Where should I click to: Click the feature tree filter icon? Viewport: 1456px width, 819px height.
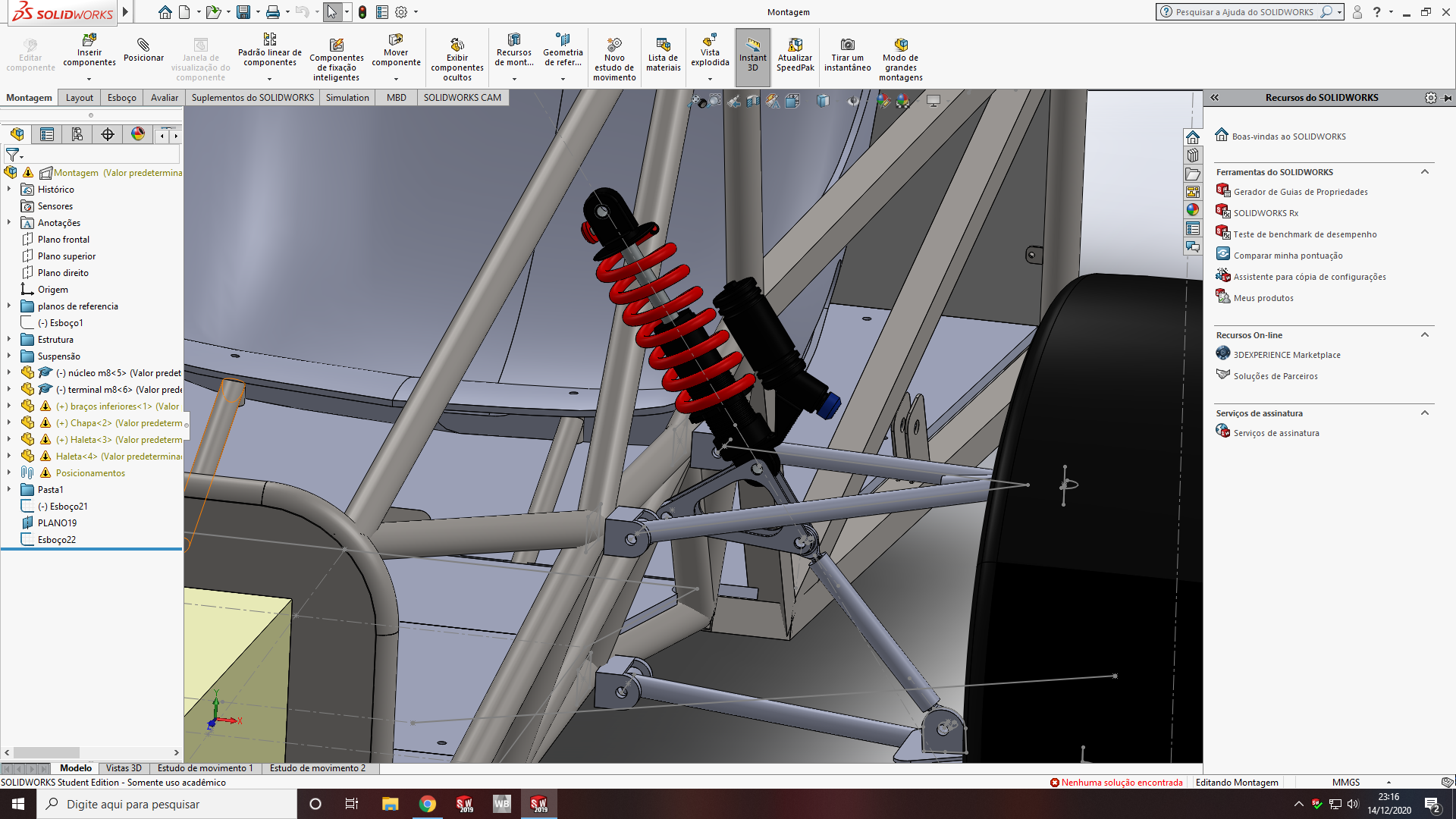(x=13, y=155)
